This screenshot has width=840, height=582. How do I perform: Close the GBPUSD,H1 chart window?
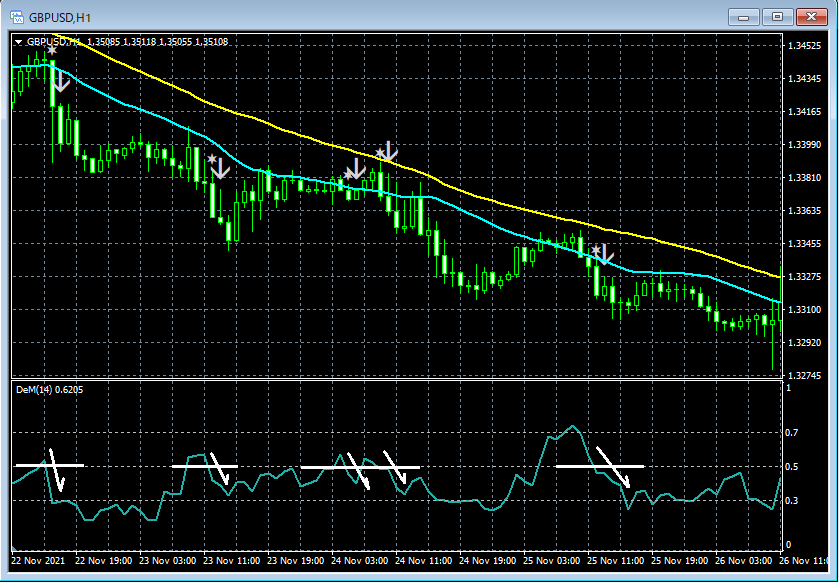click(812, 17)
